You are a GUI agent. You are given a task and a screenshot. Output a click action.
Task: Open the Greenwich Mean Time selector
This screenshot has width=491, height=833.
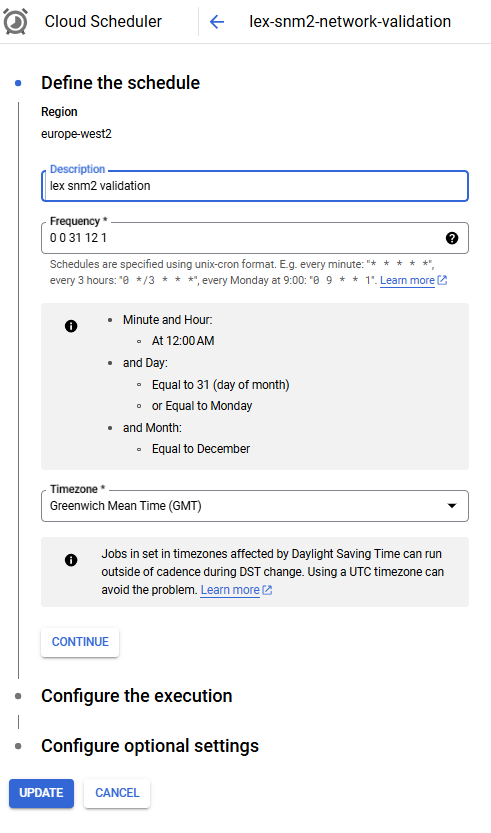[255, 506]
